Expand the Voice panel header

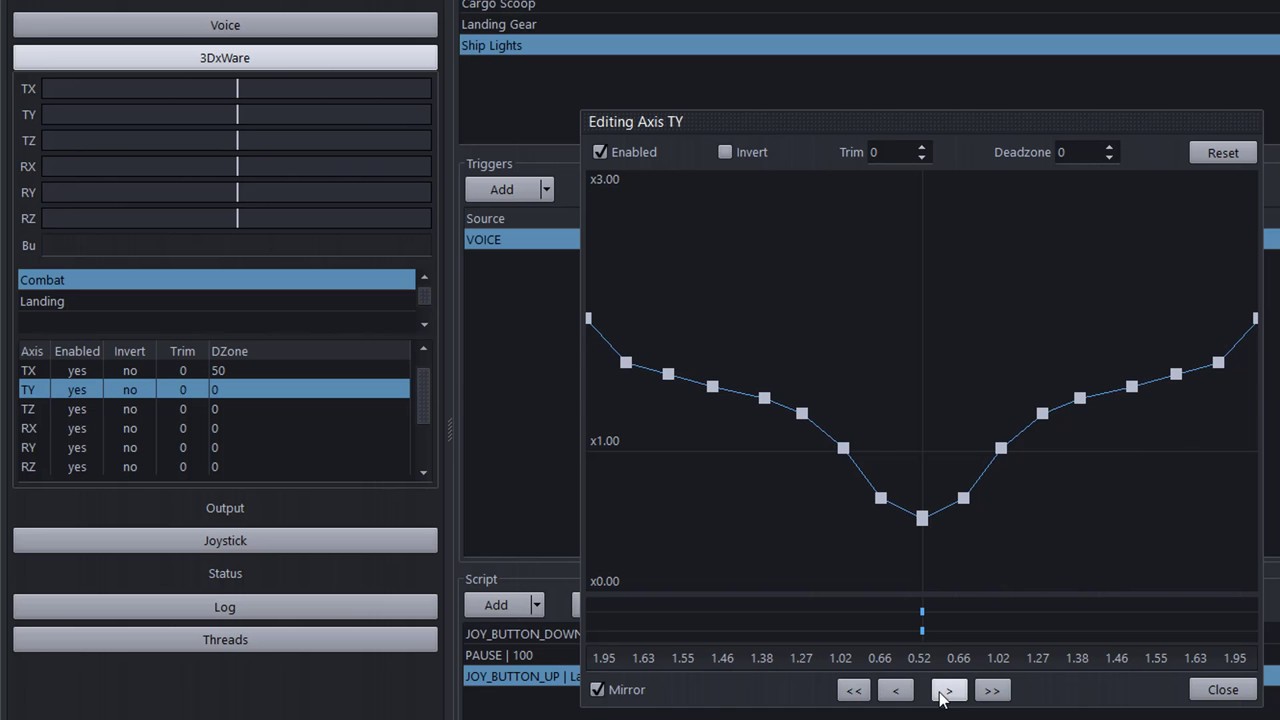coord(225,25)
